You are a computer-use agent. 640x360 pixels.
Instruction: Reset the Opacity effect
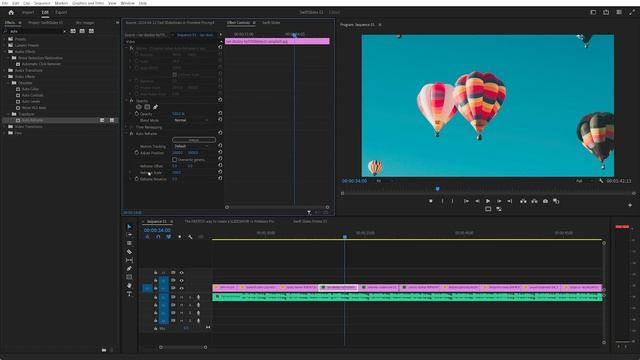220,100
